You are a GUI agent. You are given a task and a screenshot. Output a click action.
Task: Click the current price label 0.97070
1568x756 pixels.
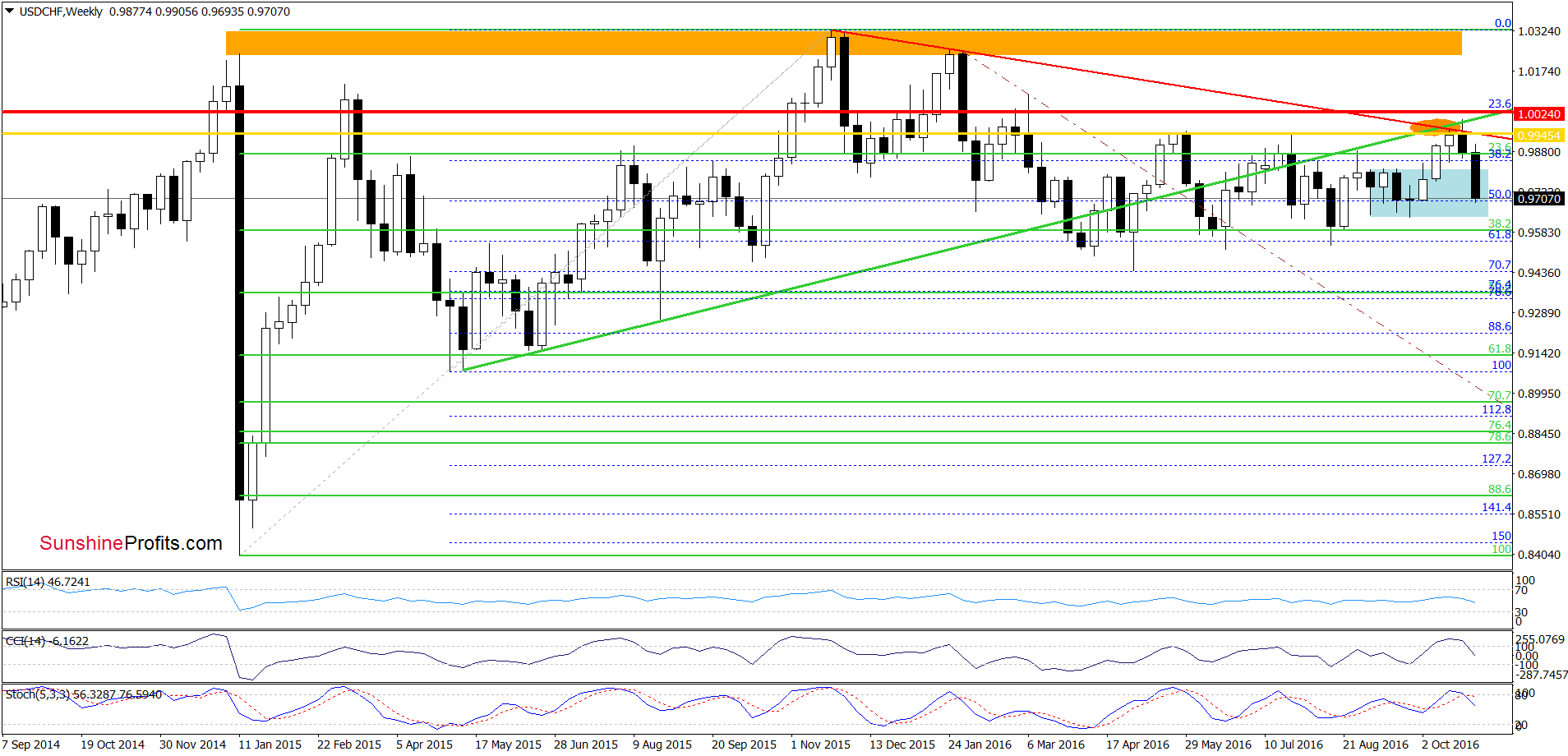[x=1539, y=199]
